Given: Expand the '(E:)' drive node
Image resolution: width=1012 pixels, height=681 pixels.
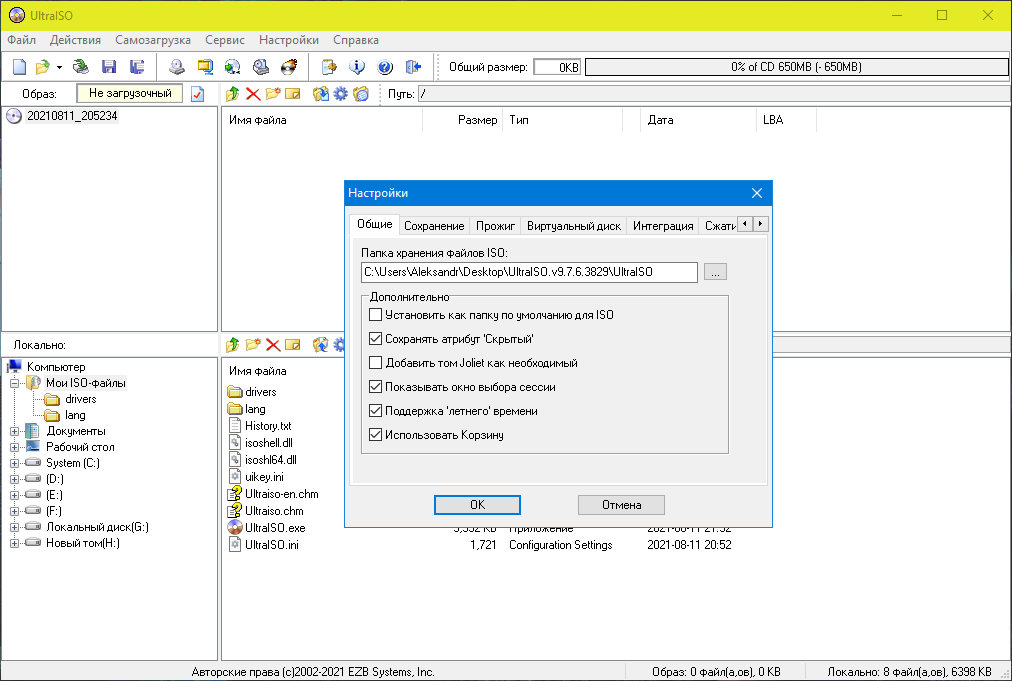Looking at the screenshot, I should pos(14,496).
